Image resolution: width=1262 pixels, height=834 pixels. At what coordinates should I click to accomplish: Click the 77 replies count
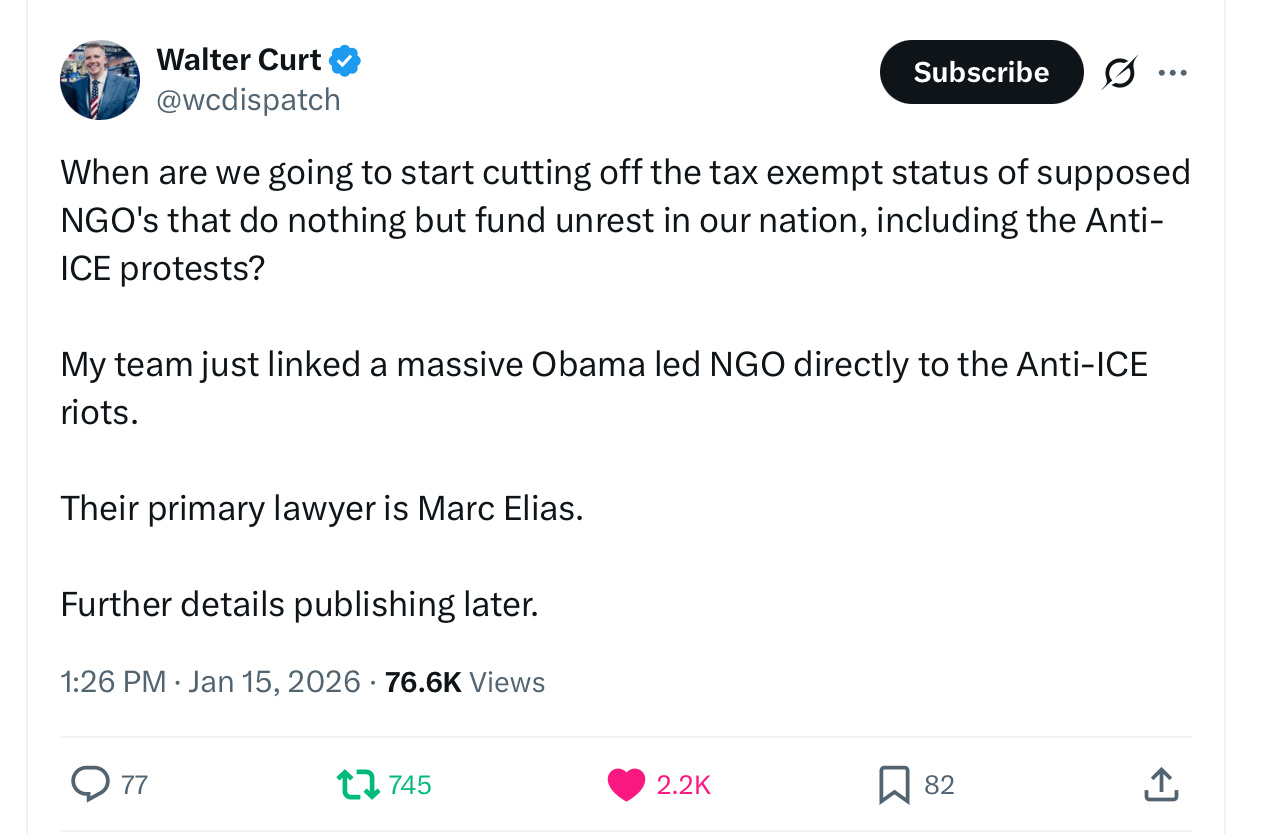134,785
